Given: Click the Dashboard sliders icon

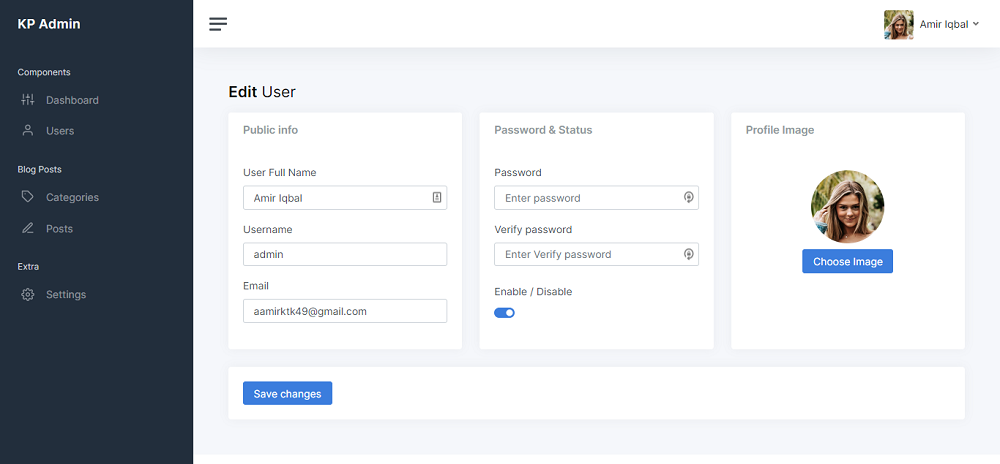Looking at the screenshot, I should click(x=27, y=99).
